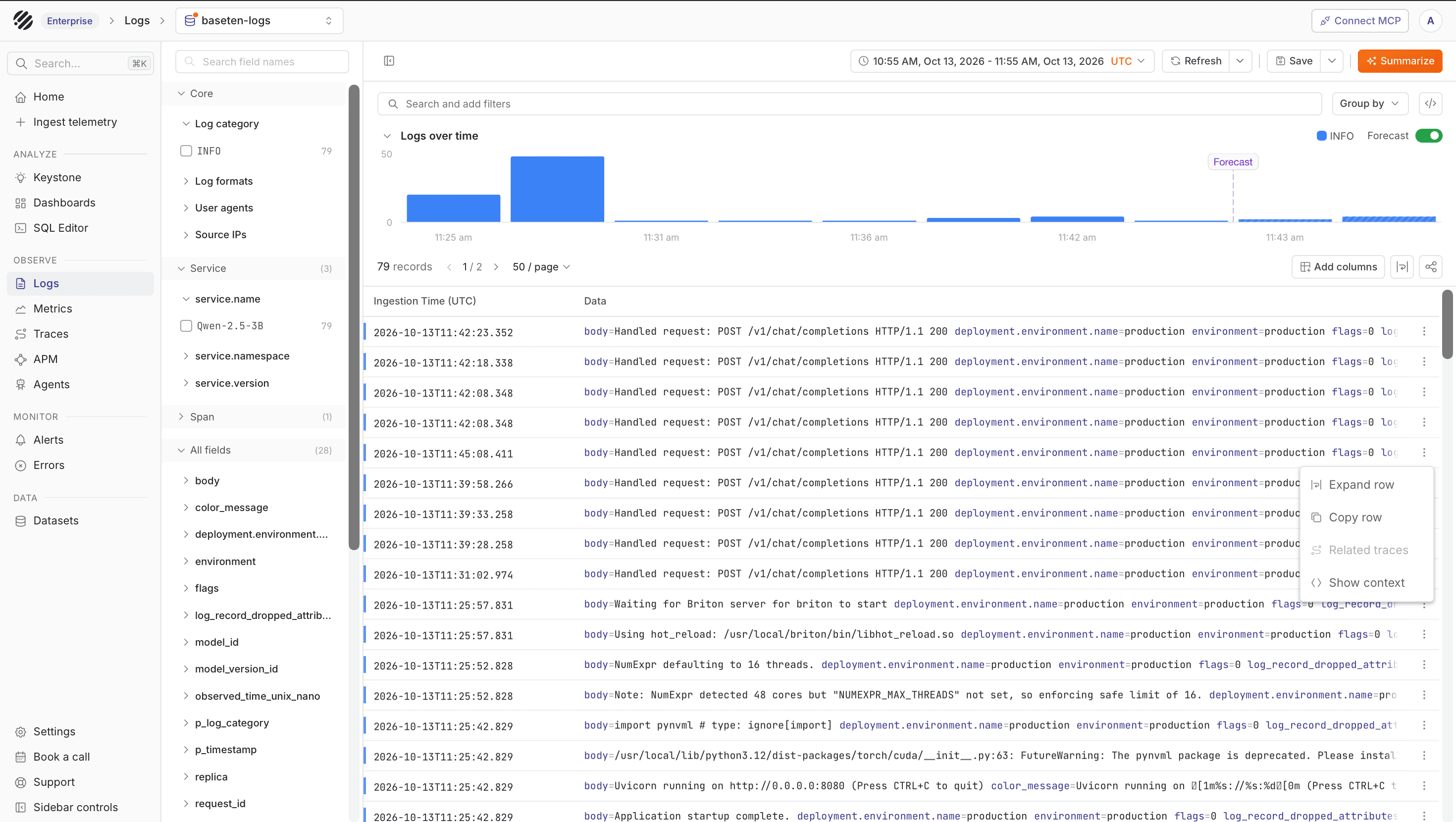This screenshot has height=822, width=1456.
Task: Click the Add columns button
Action: [x=1338, y=267]
